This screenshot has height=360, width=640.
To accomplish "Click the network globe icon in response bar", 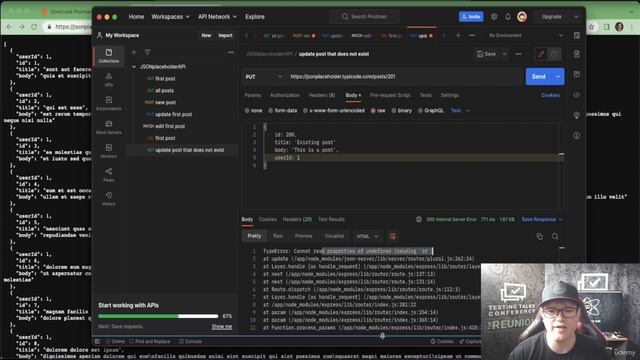I will (x=418, y=220).
